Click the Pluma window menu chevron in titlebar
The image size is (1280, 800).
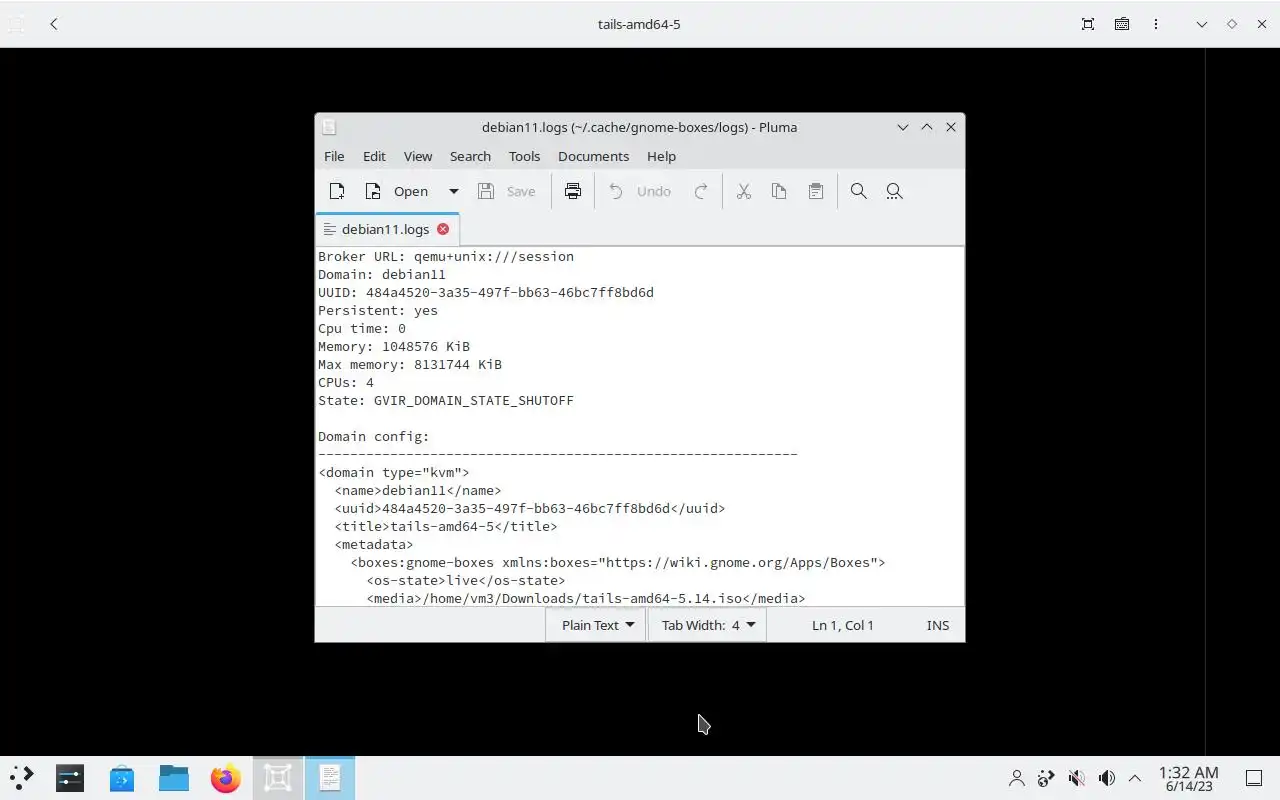(902, 127)
